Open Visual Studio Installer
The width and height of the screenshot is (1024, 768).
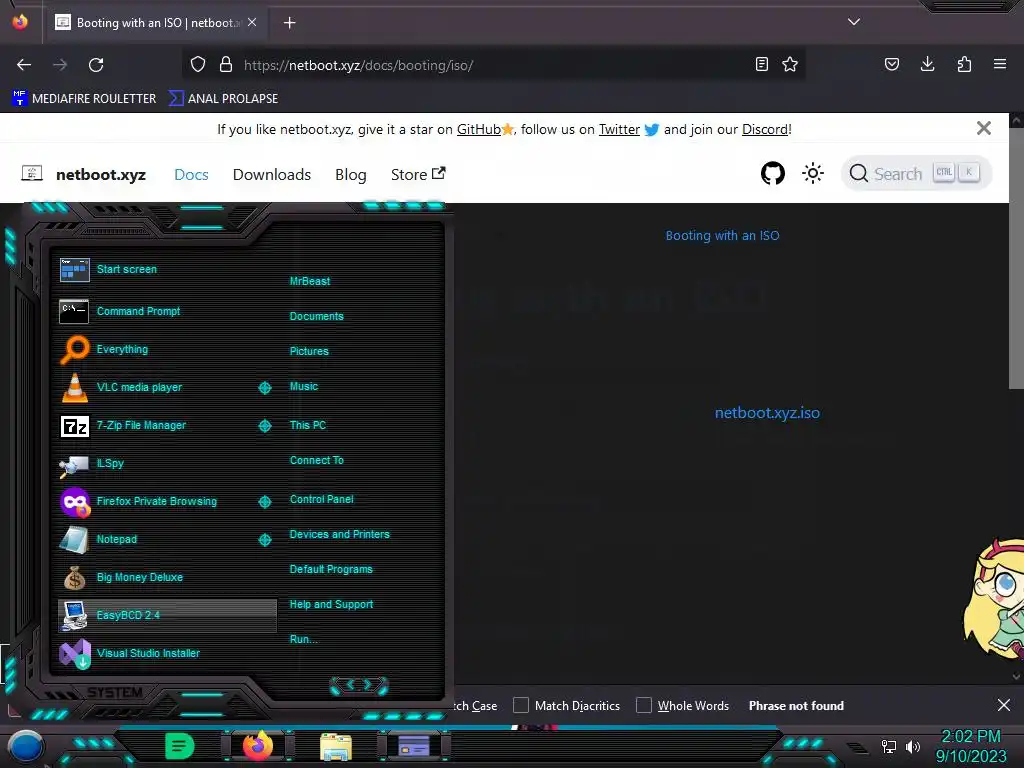click(x=167, y=653)
